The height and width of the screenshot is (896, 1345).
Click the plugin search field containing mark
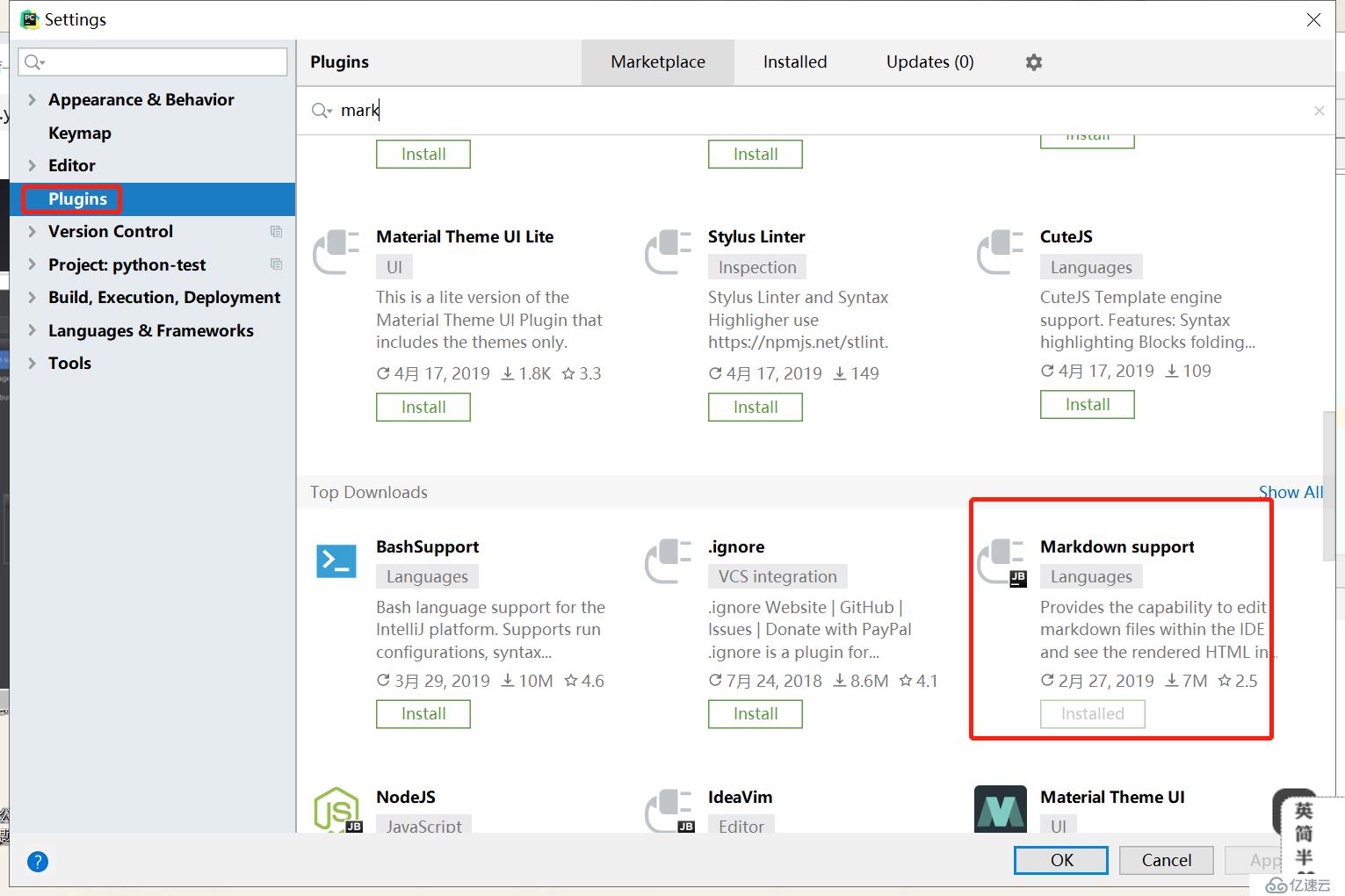point(817,111)
